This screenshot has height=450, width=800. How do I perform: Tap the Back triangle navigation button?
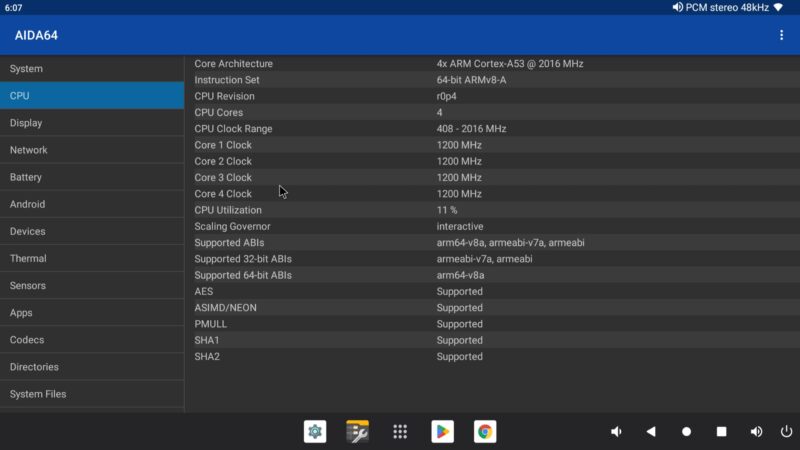651,432
